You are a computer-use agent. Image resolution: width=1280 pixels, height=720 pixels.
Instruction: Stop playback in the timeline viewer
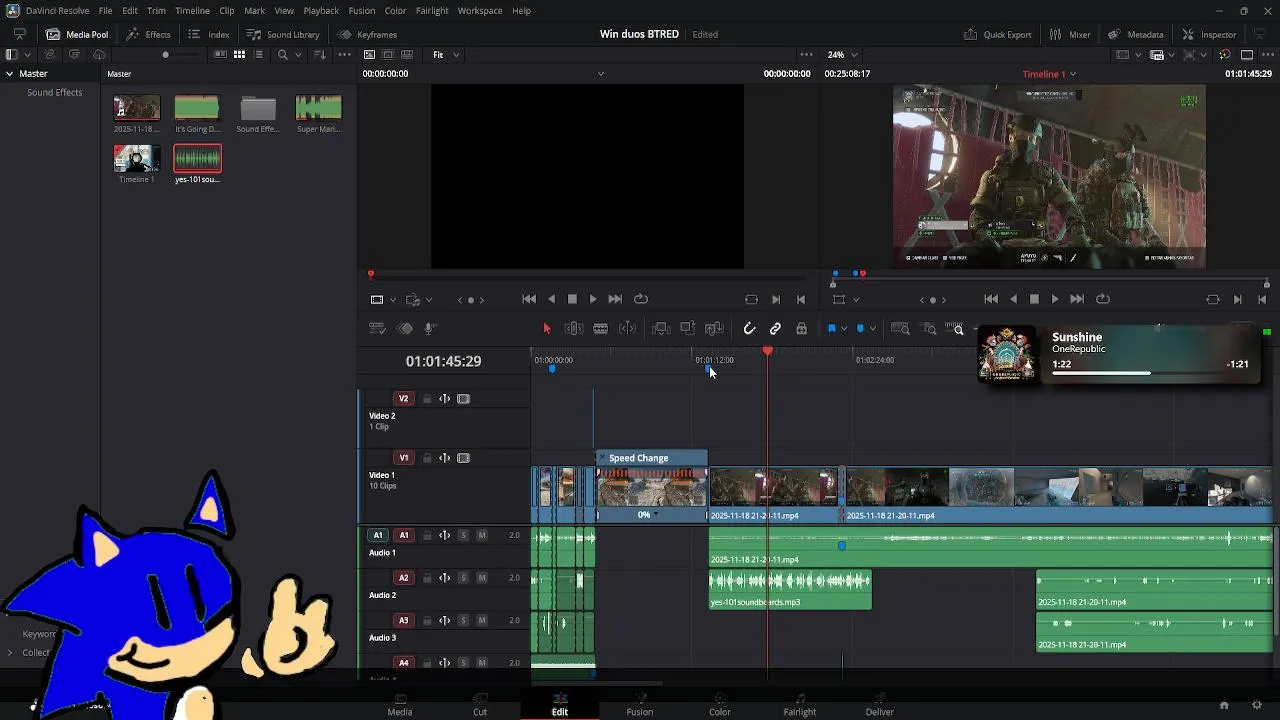(1034, 299)
